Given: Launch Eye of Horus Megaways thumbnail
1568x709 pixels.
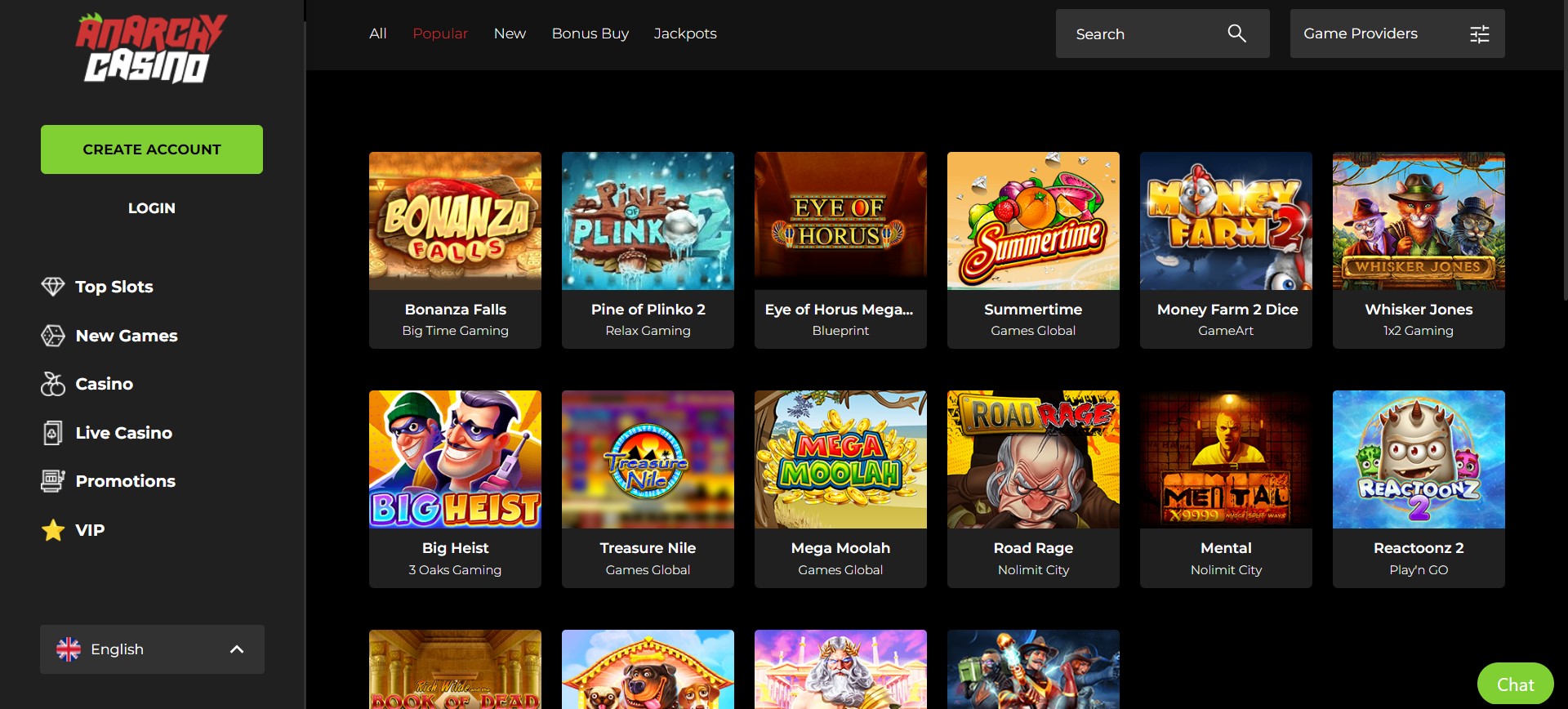Looking at the screenshot, I should click(840, 221).
